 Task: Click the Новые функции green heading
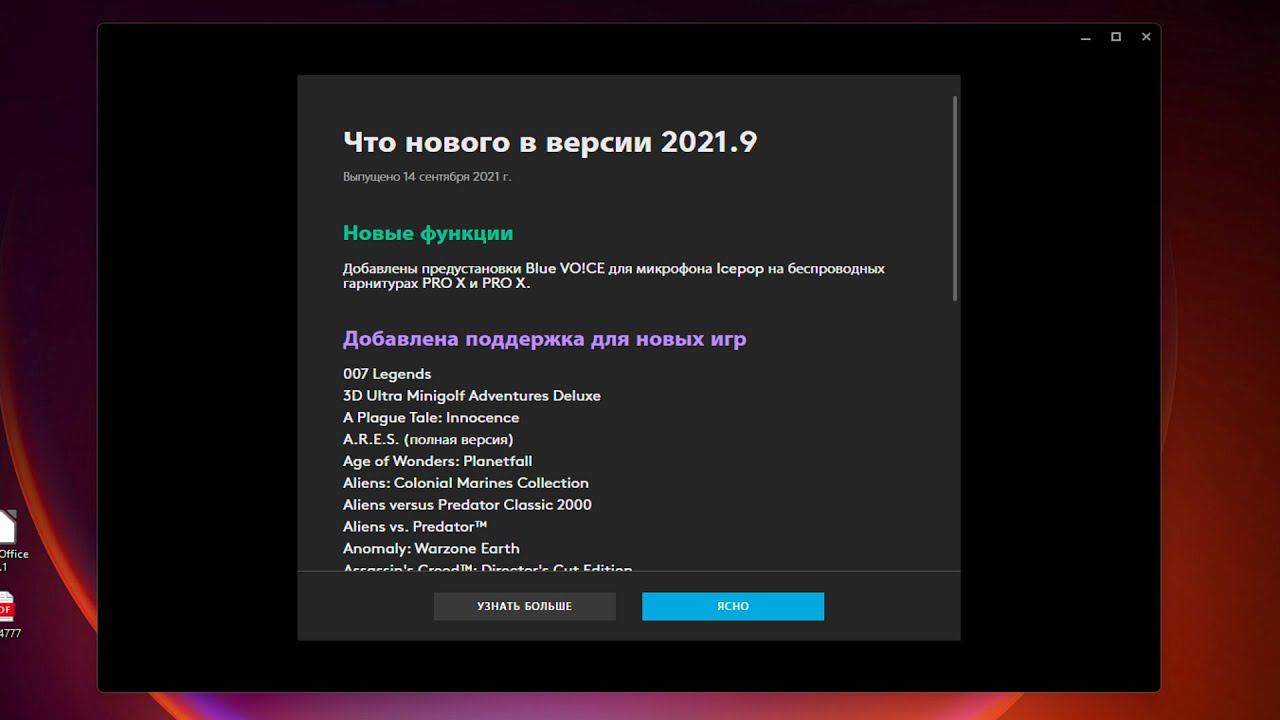[x=428, y=233]
